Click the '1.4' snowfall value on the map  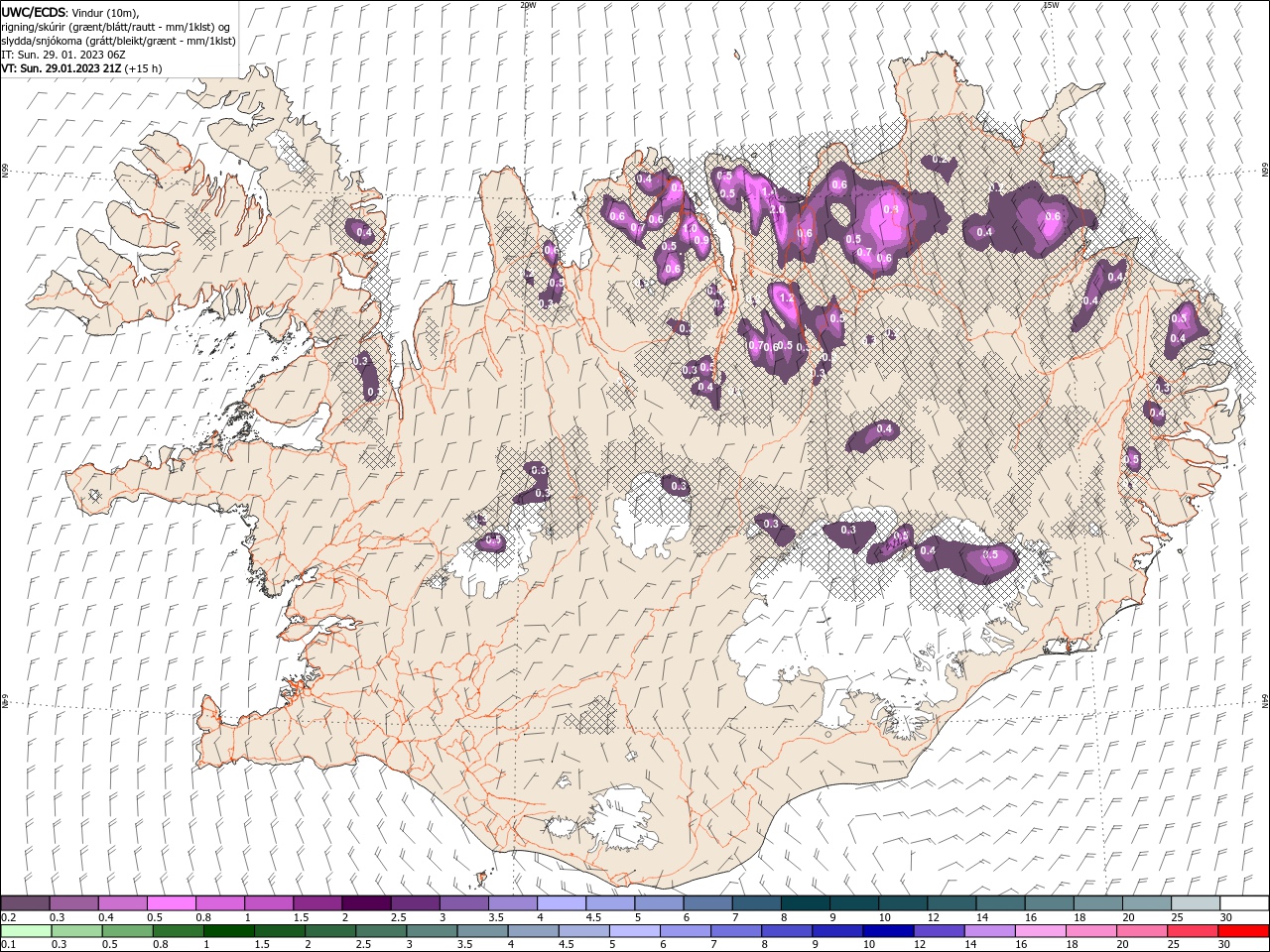coord(767,193)
